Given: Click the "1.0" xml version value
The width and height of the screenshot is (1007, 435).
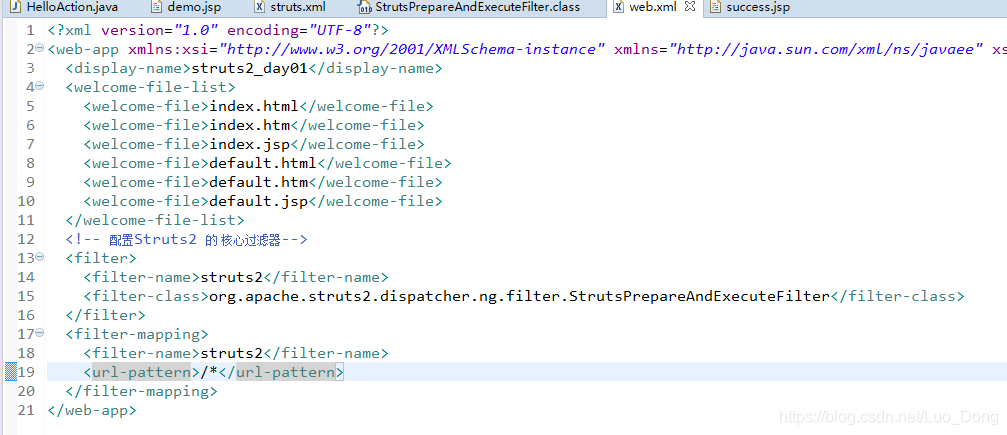Looking at the screenshot, I should click(x=196, y=30).
